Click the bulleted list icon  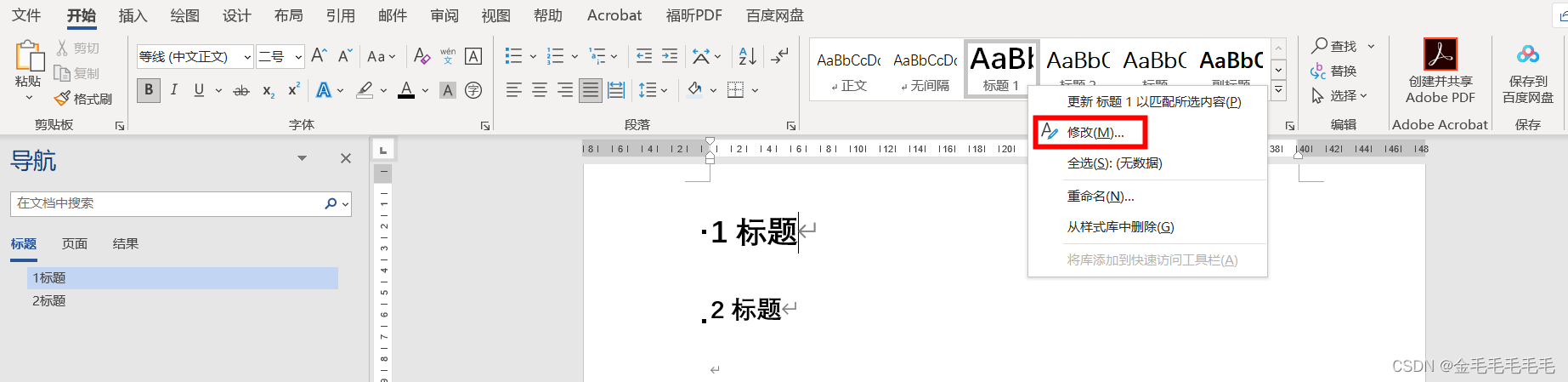pos(513,56)
